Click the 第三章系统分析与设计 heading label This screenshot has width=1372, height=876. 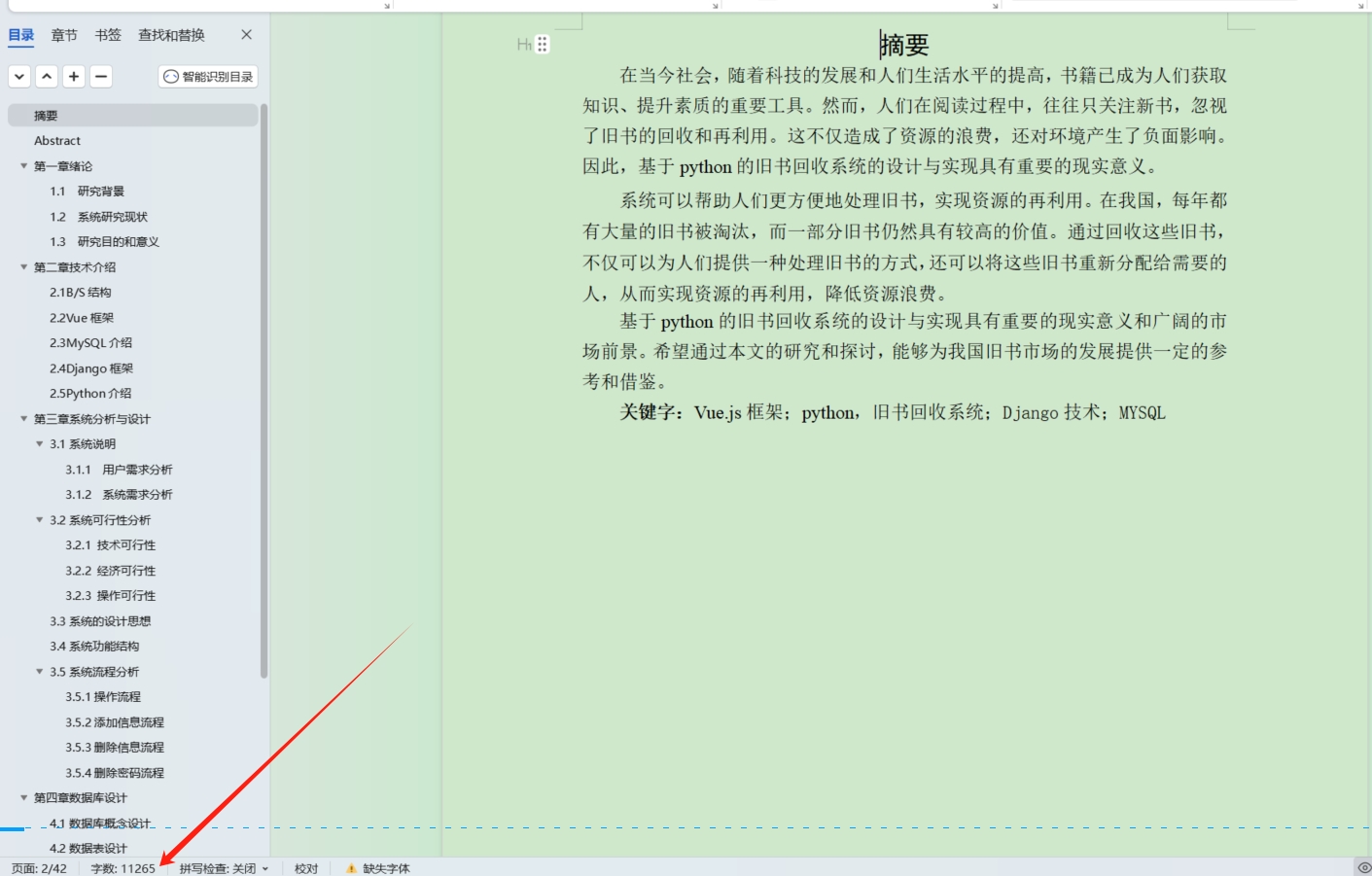92,419
